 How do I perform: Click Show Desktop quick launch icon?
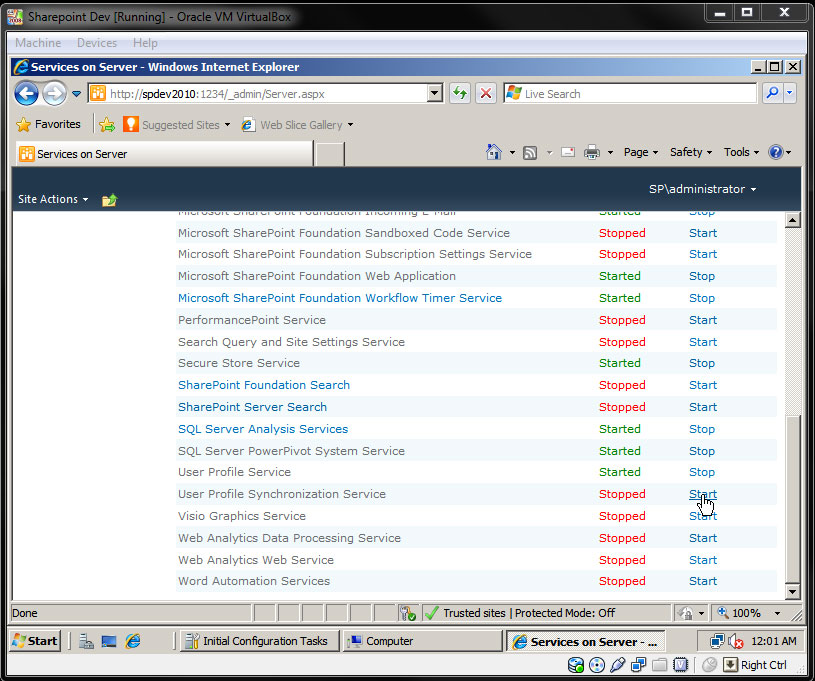pyautogui.click(x=109, y=641)
